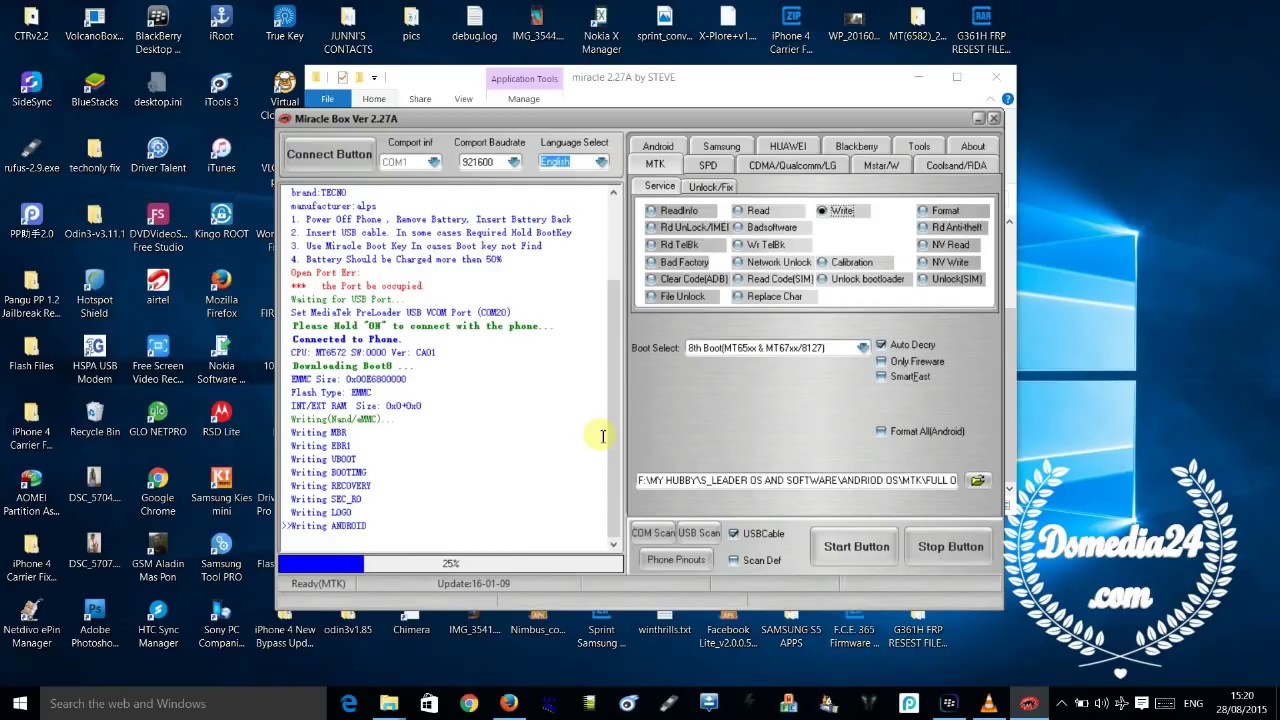1280x720 pixels.
Task: Switch to the Samsung tab
Action: [722, 146]
